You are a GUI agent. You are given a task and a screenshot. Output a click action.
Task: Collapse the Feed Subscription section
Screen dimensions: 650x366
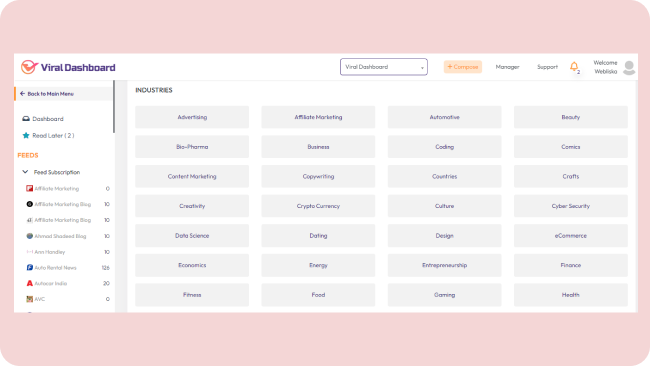click(x=25, y=172)
